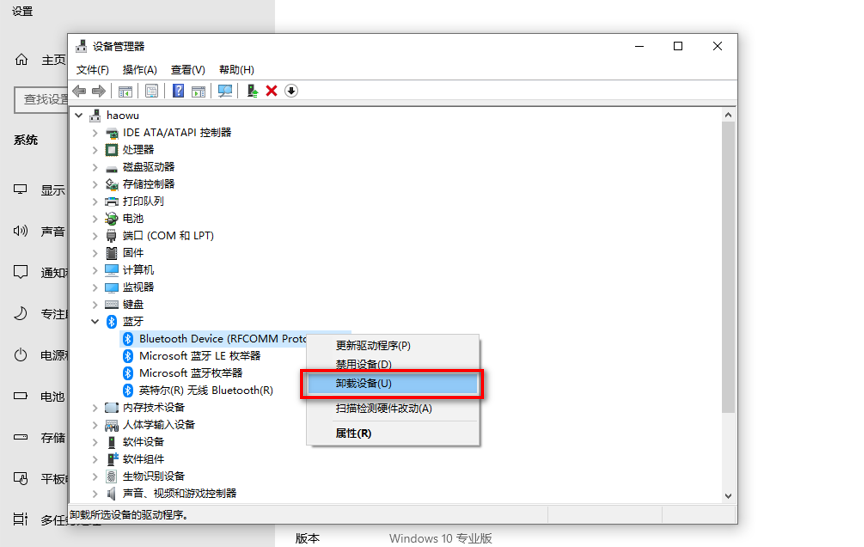Expand the 软件设备 node

95,442
